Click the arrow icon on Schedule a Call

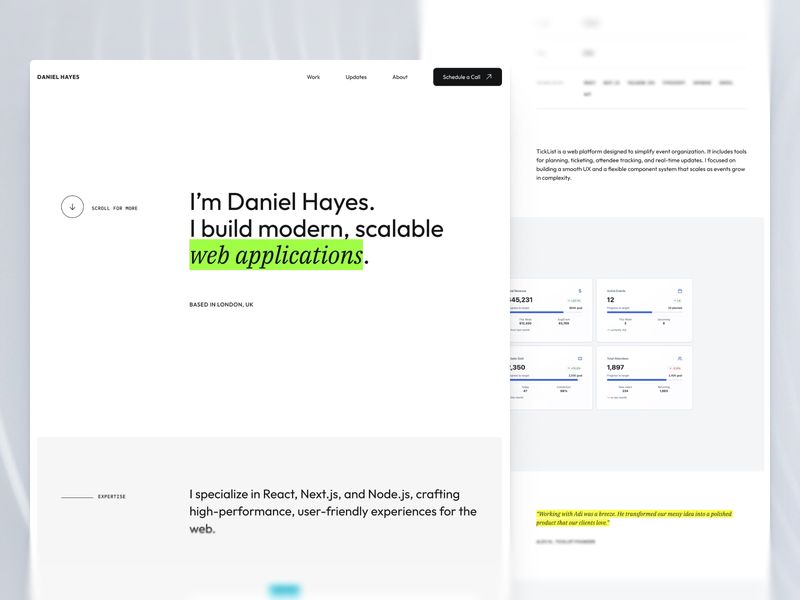[x=489, y=77]
